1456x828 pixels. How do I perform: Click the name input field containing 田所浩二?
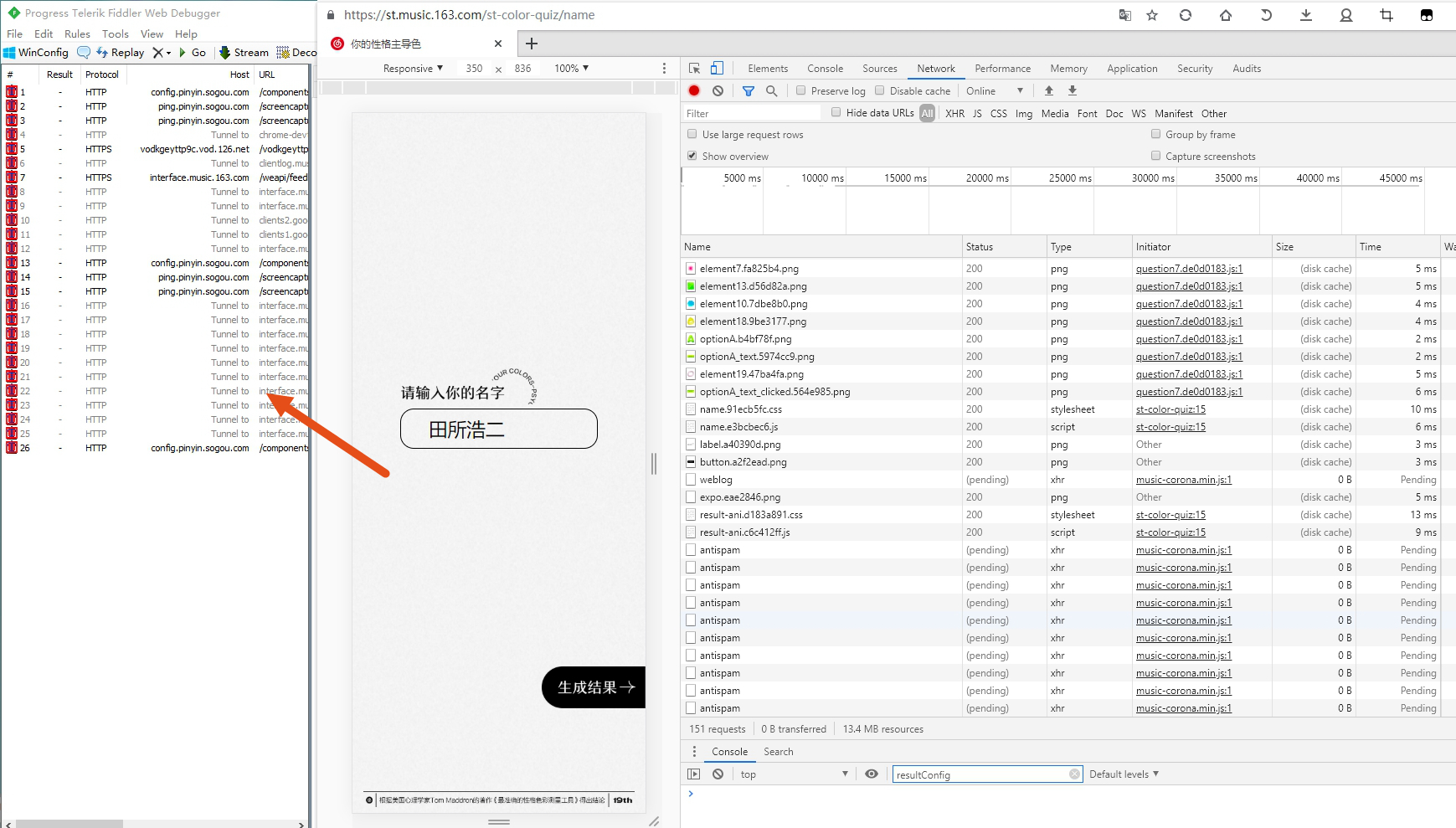coord(499,429)
